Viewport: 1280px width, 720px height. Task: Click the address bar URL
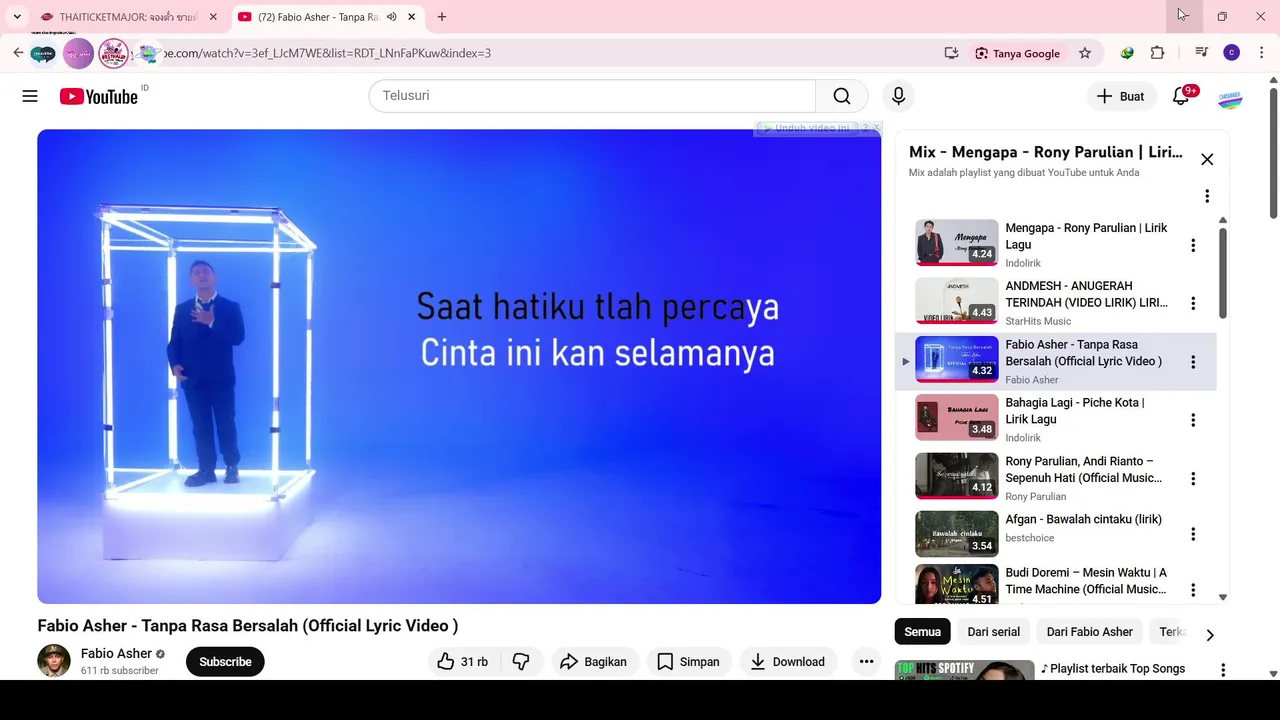(x=325, y=53)
